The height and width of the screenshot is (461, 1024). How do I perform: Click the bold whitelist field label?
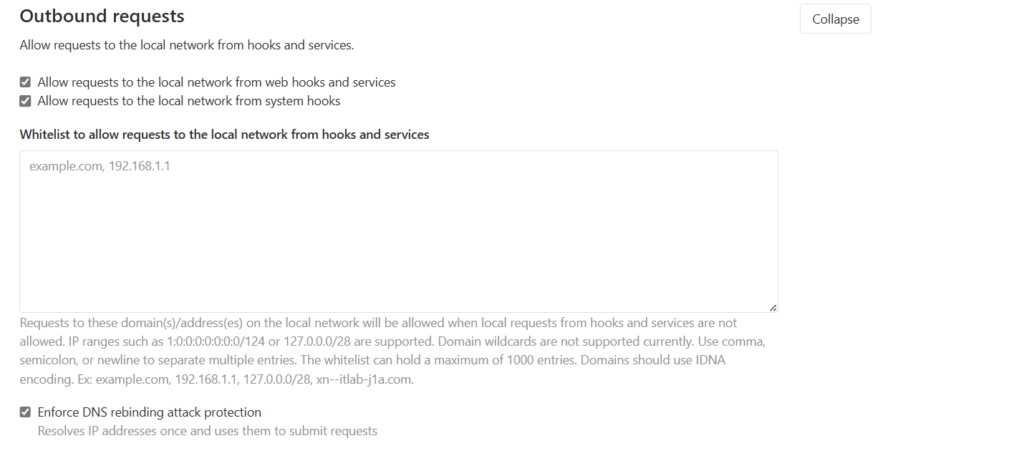coord(224,134)
